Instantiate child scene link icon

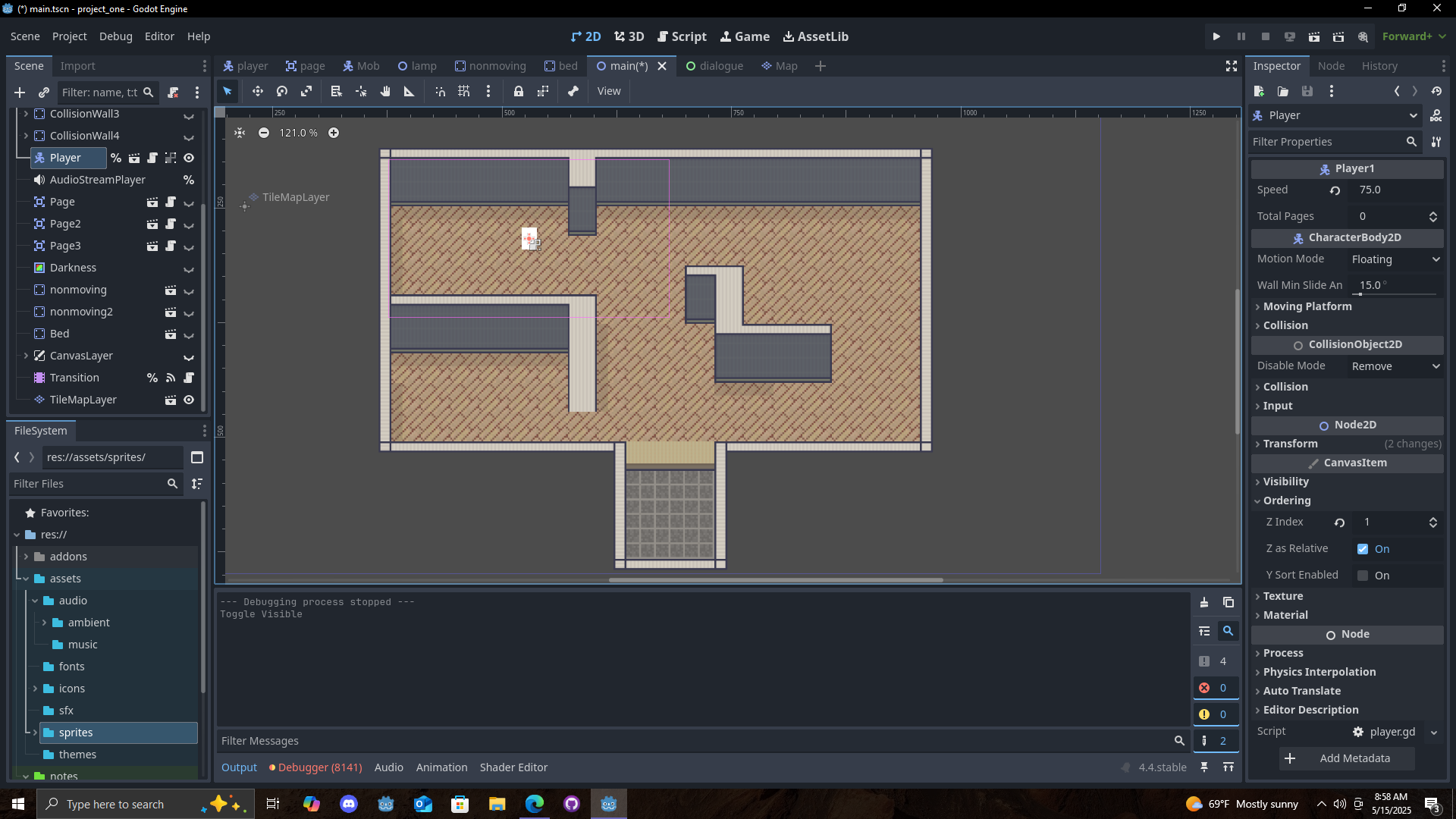pyautogui.click(x=44, y=93)
